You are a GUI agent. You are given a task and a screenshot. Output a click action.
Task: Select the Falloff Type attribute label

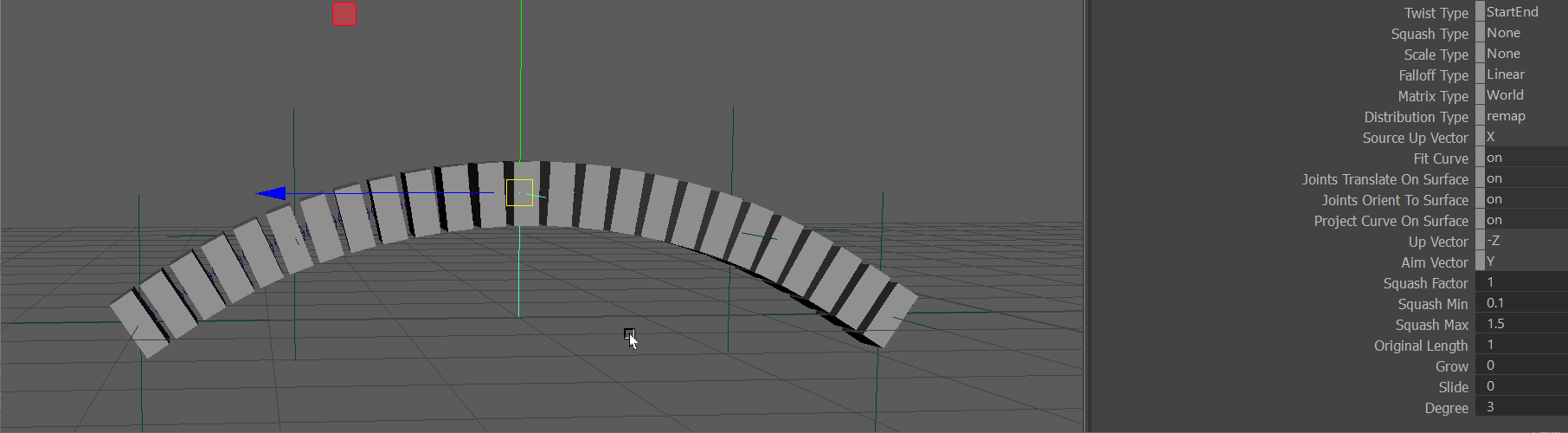(x=1433, y=75)
